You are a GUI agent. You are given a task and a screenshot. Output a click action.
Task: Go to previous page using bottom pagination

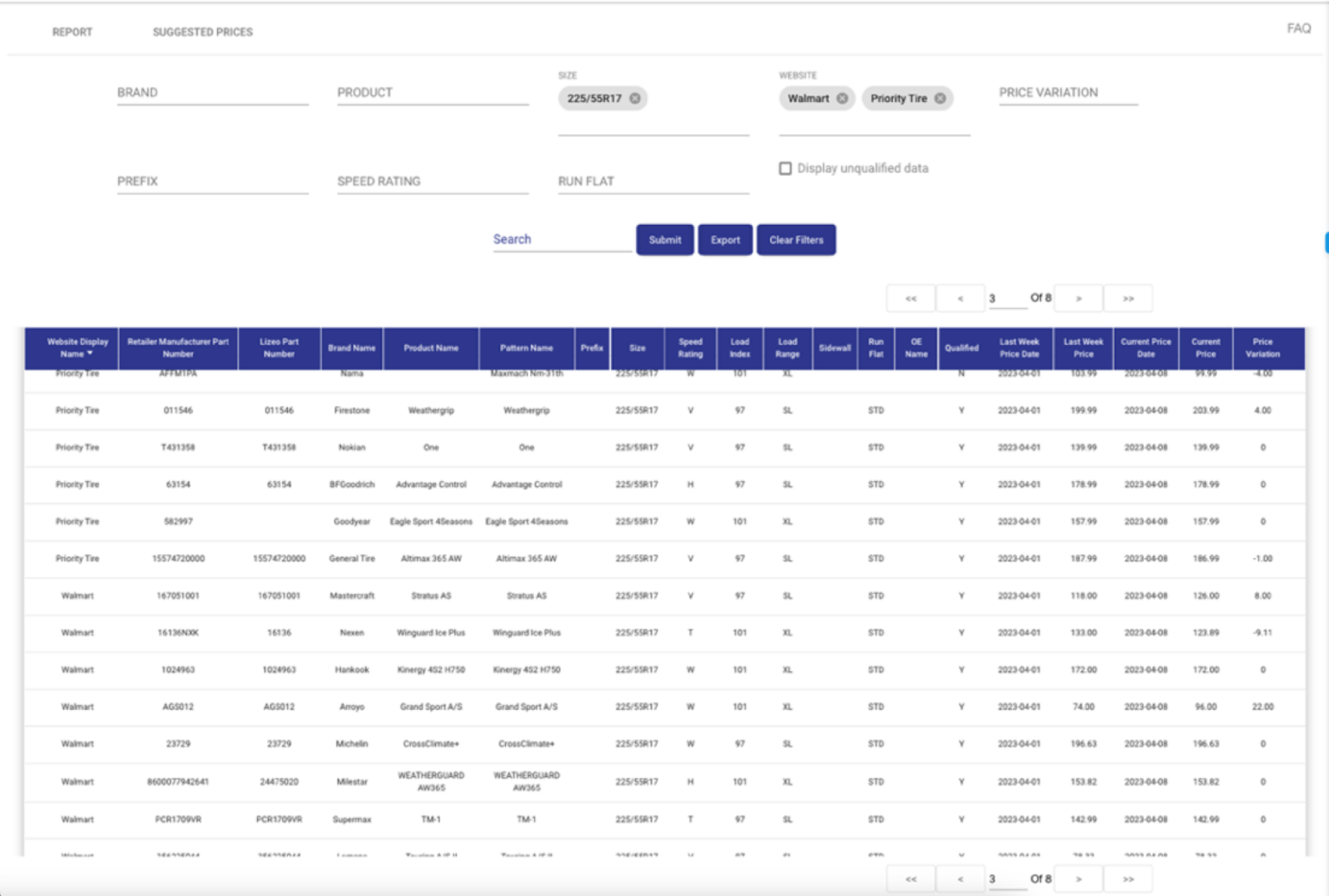(960, 878)
